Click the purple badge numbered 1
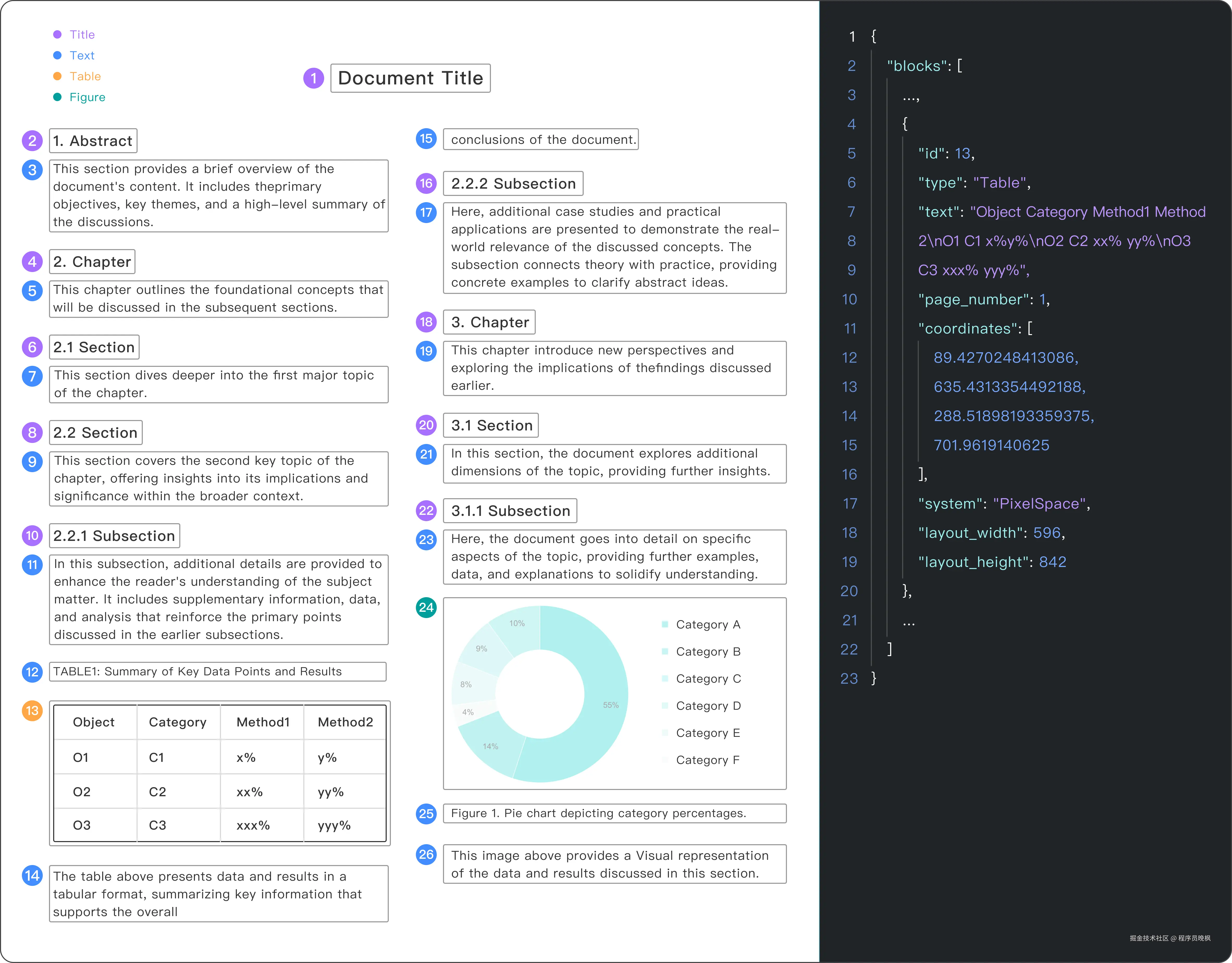The height and width of the screenshot is (963, 1232). coord(314,78)
